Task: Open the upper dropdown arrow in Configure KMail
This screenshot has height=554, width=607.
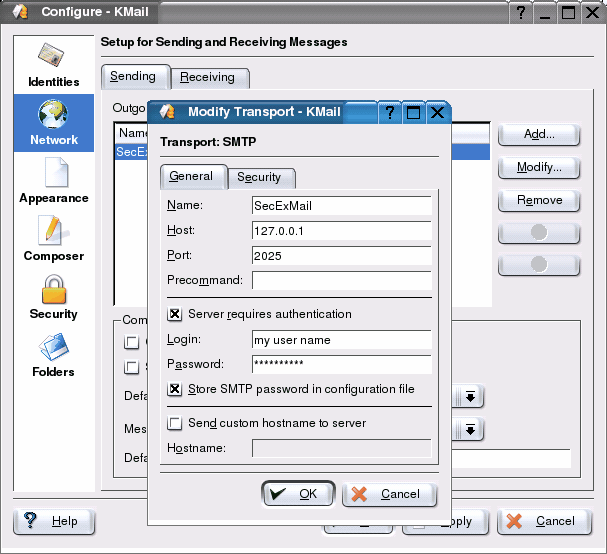Action: (x=470, y=396)
